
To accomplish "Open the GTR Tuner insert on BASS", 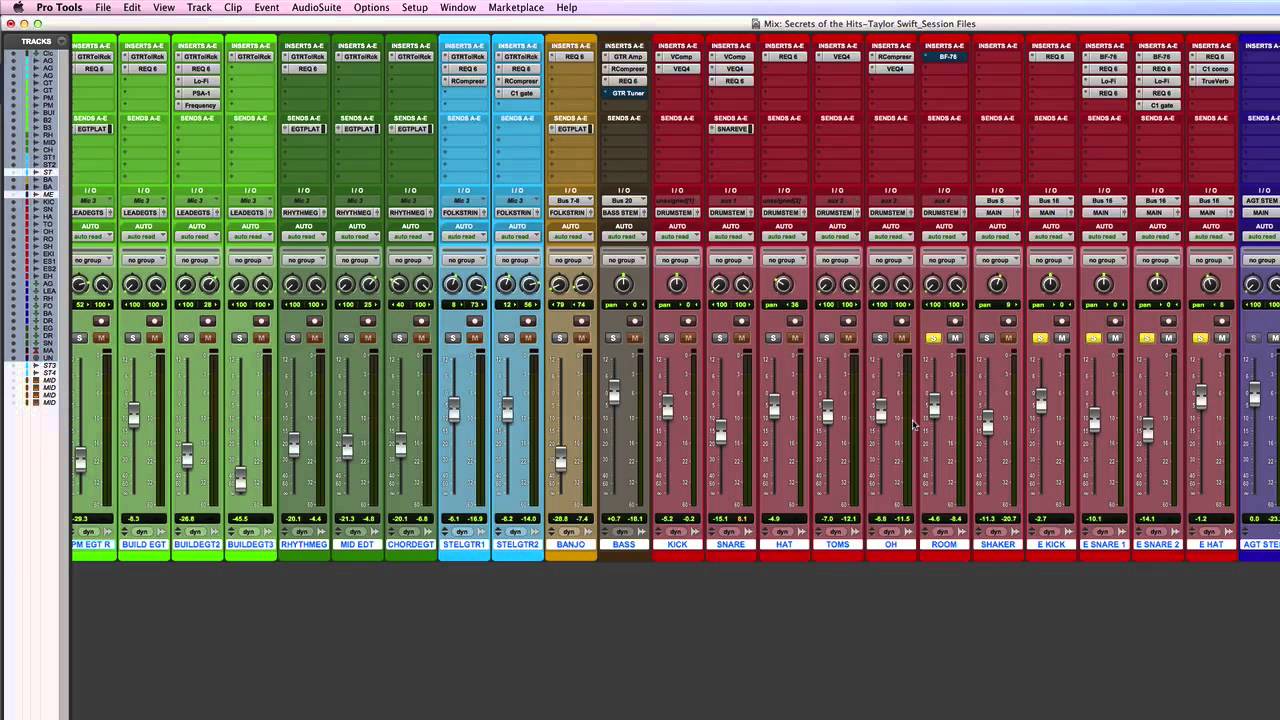I will point(625,93).
